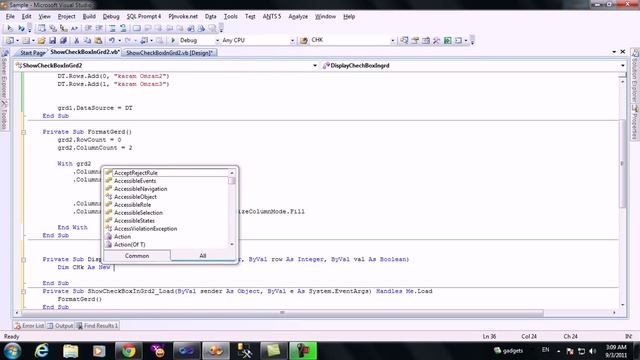Click the Comment out lines icon

[x=112, y=28]
